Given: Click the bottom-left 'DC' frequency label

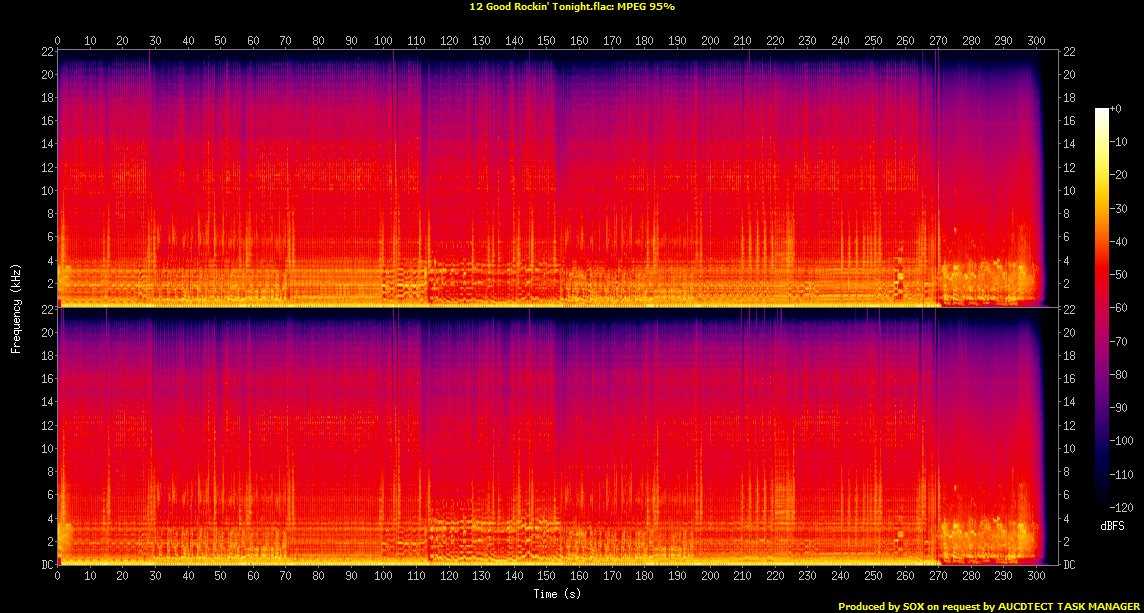Looking at the screenshot, I should pyautogui.click(x=45, y=565).
